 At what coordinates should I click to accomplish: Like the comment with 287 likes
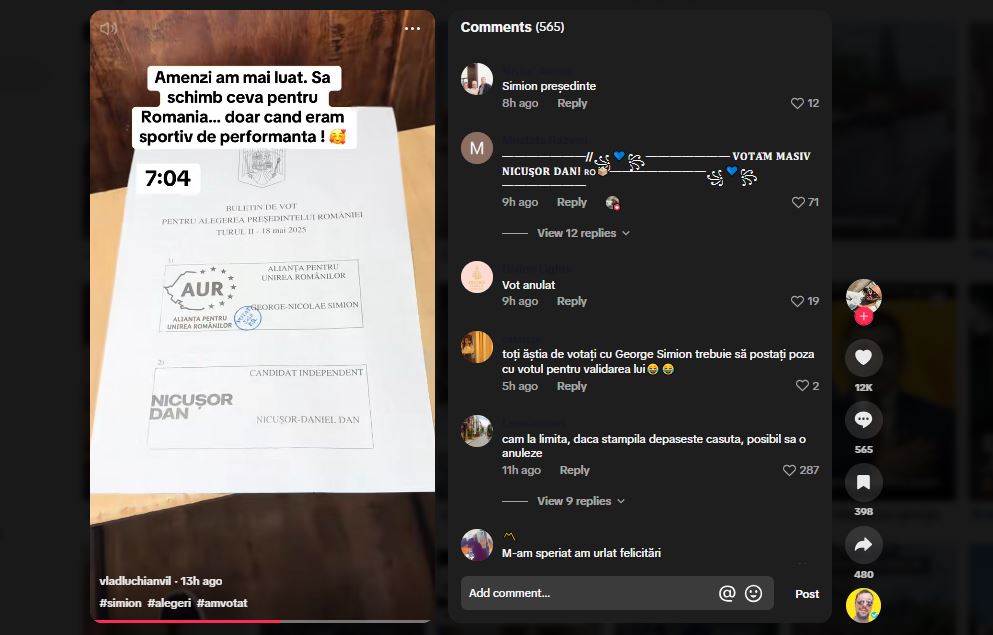[x=789, y=470]
